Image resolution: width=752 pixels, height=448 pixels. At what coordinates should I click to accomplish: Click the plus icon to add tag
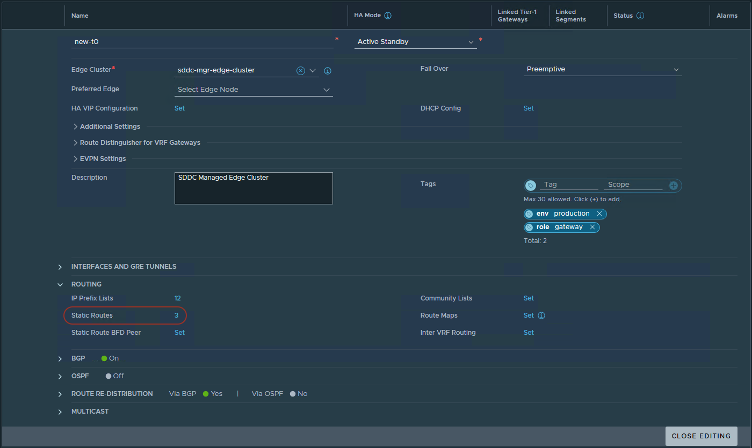click(x=673, y=185)
